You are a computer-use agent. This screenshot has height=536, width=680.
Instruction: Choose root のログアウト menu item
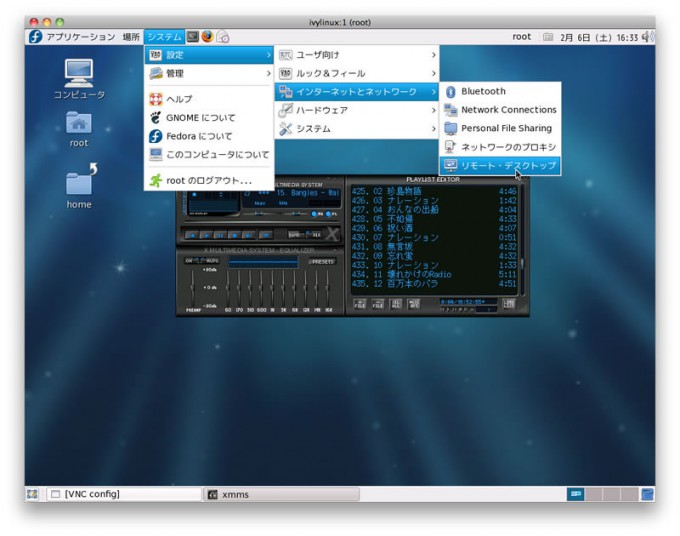click(209, 180)
